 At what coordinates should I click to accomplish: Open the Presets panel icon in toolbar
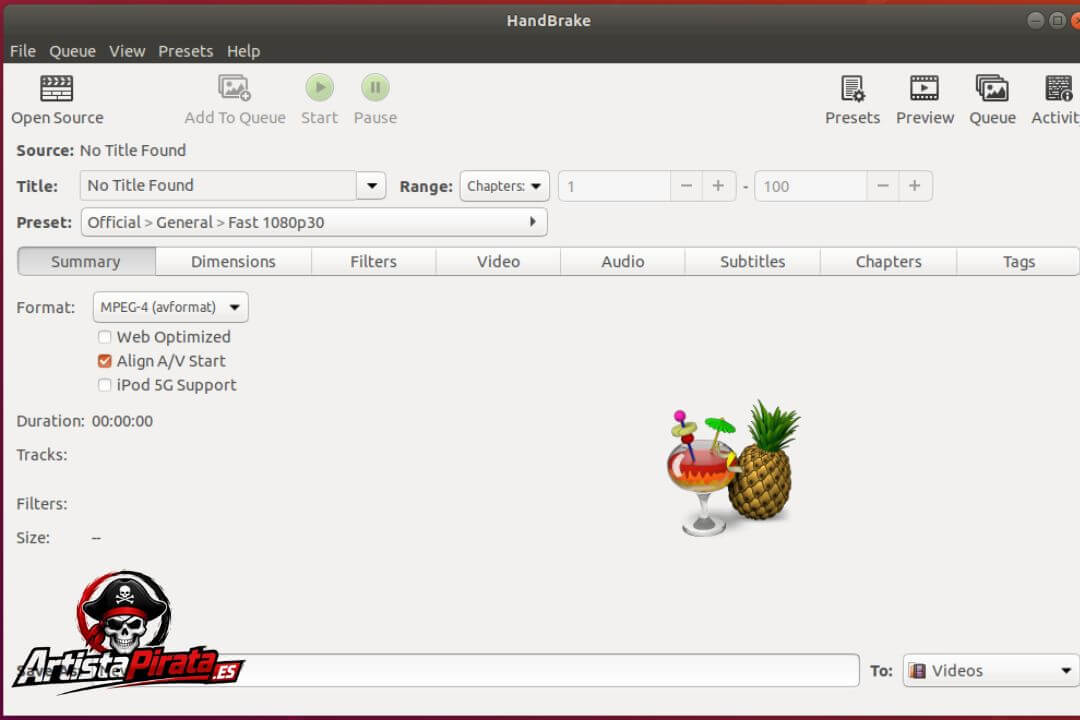tap(853, 88)
